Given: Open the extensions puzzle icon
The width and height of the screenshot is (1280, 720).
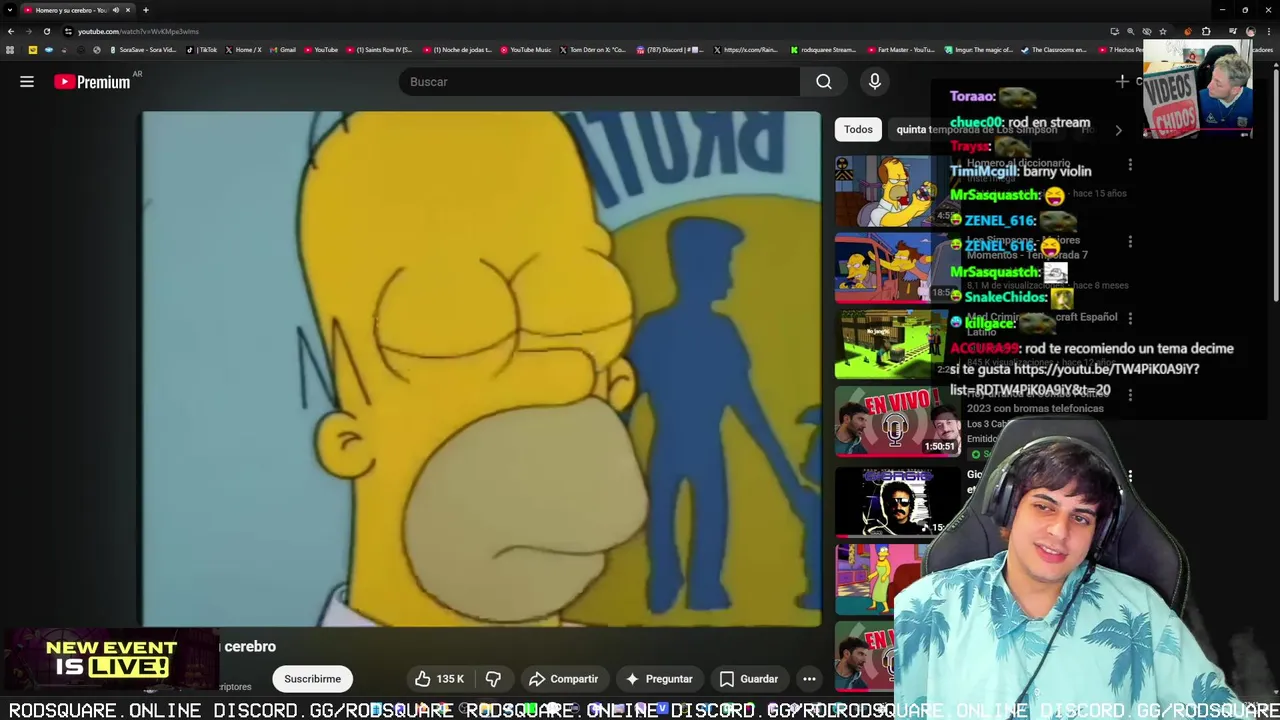Looking at the screenshot, I should [1206, 31].
